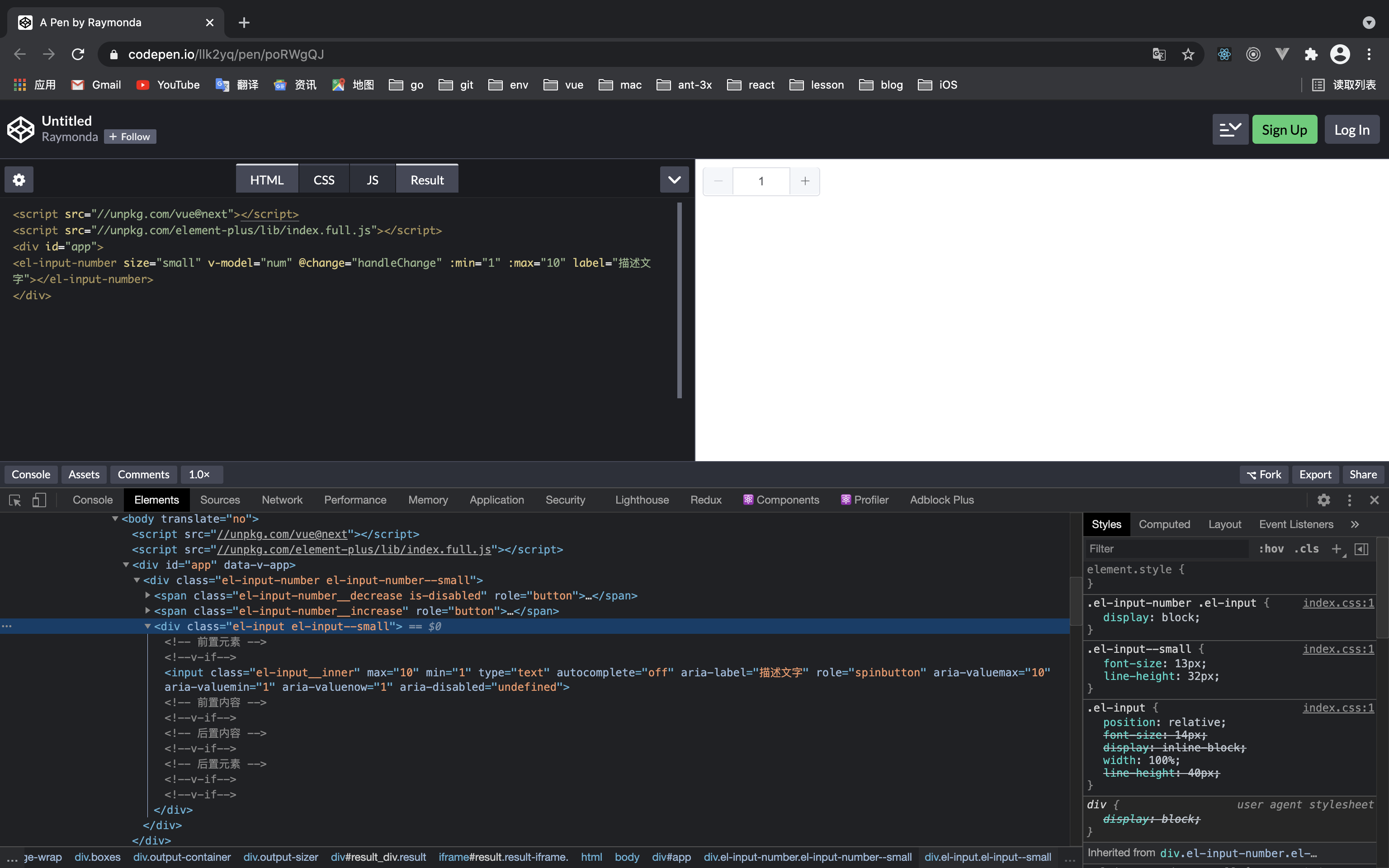Switch to the CSS editor tab
Viewport: 1389px width, 868px height.
(x=324, y=179)
